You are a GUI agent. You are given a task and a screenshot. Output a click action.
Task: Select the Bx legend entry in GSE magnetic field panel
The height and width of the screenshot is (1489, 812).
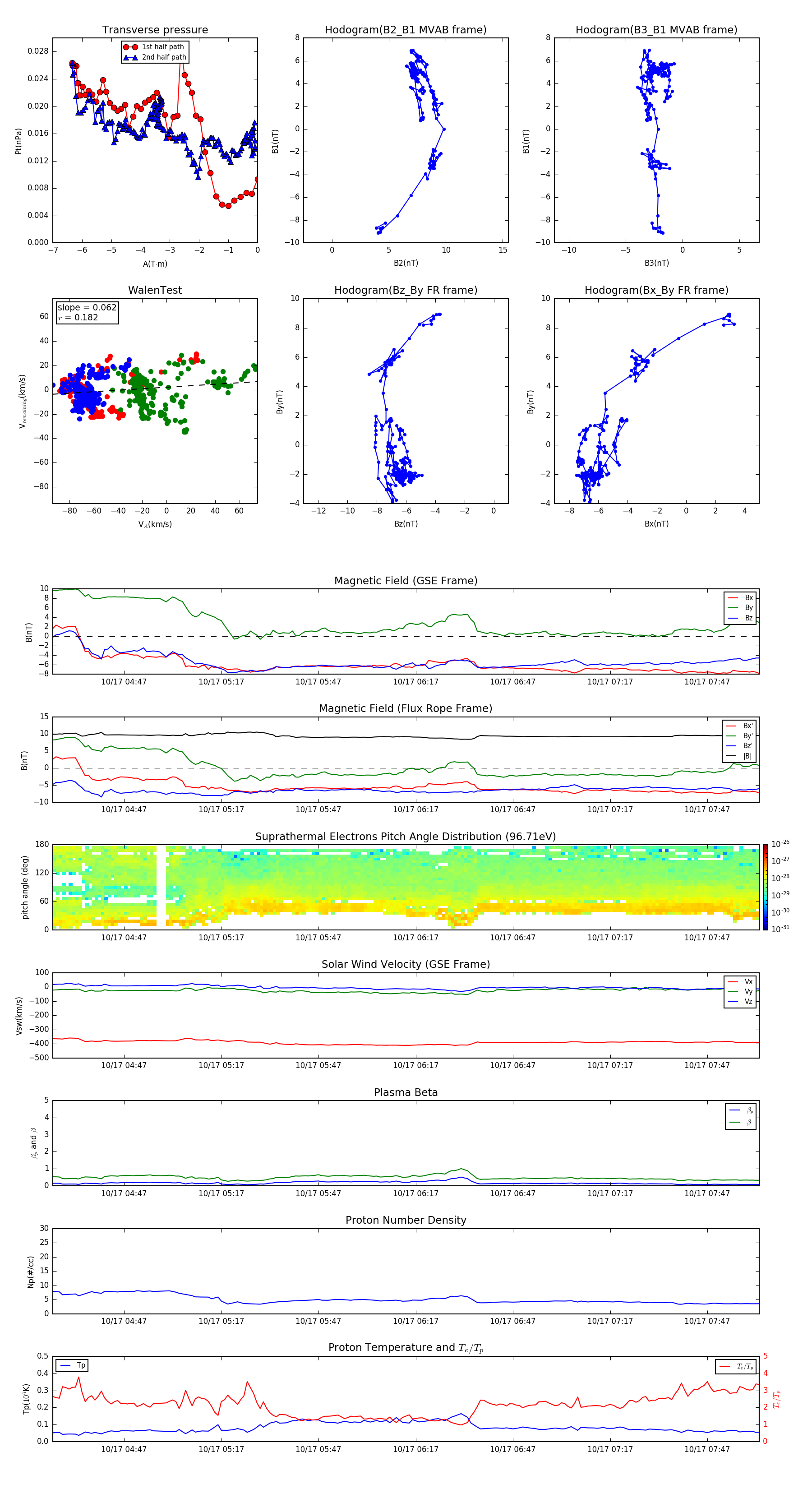[x=740, y=598]
